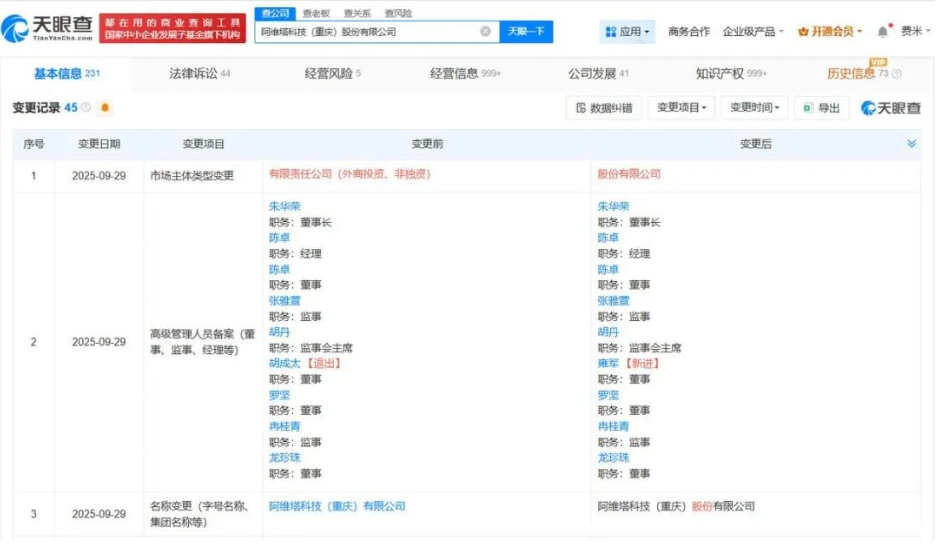Click the orange alert bell beside 变更记录
Viewport: 936px width, 548px height.
point(106,108)
